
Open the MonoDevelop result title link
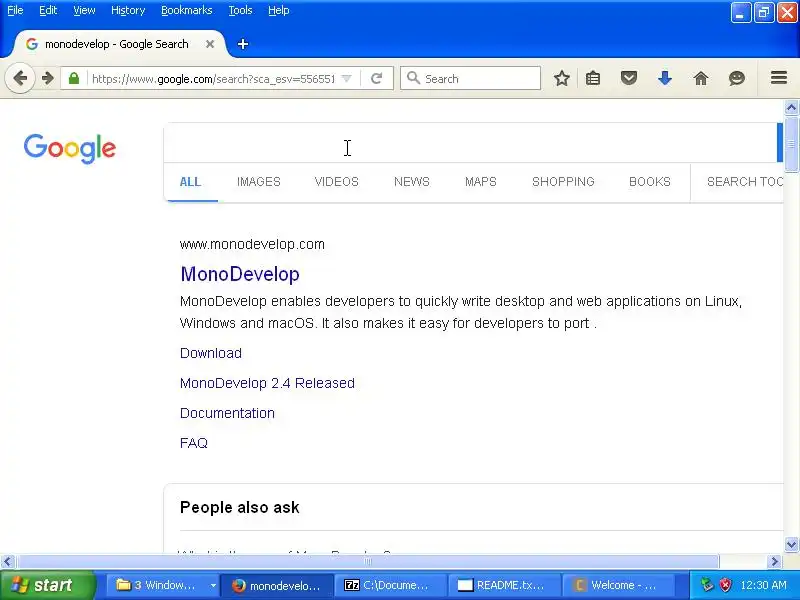[240, 274]
